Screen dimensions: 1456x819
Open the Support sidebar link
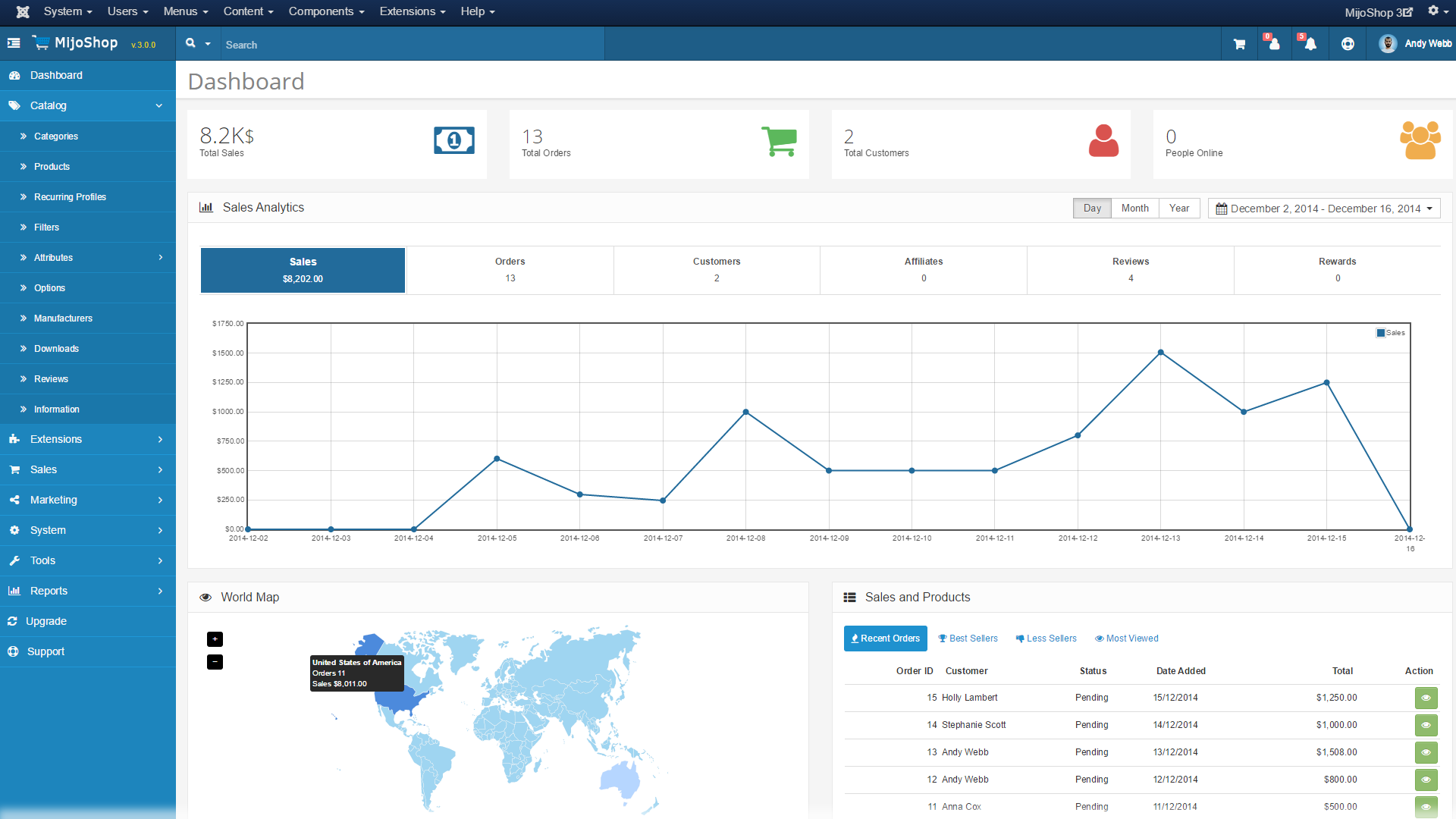point(88,651)
